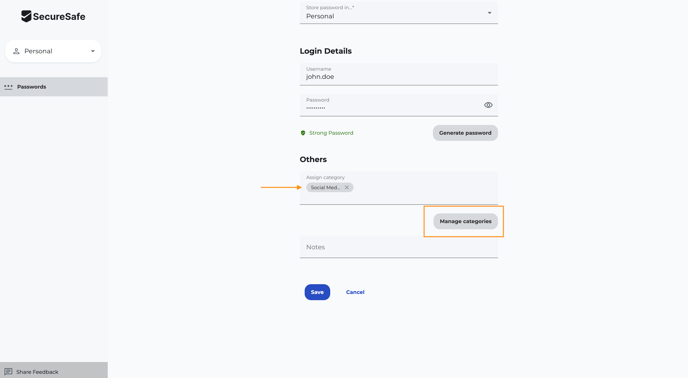The height and width of the screenshot is (378, 688).
Task: Click the SecureSafe shield logo icon
Action: [x=26, y=16]
